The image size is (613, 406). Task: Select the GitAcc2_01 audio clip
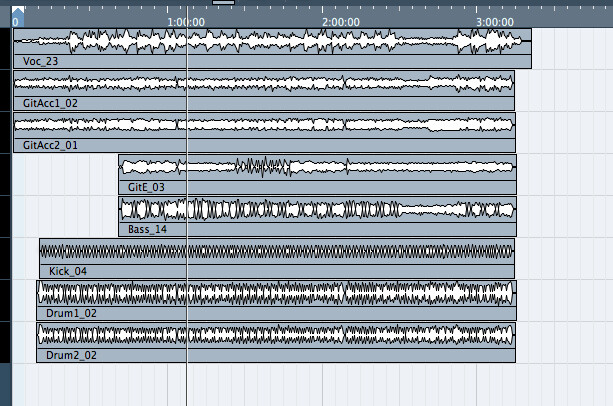click(264, 132)
